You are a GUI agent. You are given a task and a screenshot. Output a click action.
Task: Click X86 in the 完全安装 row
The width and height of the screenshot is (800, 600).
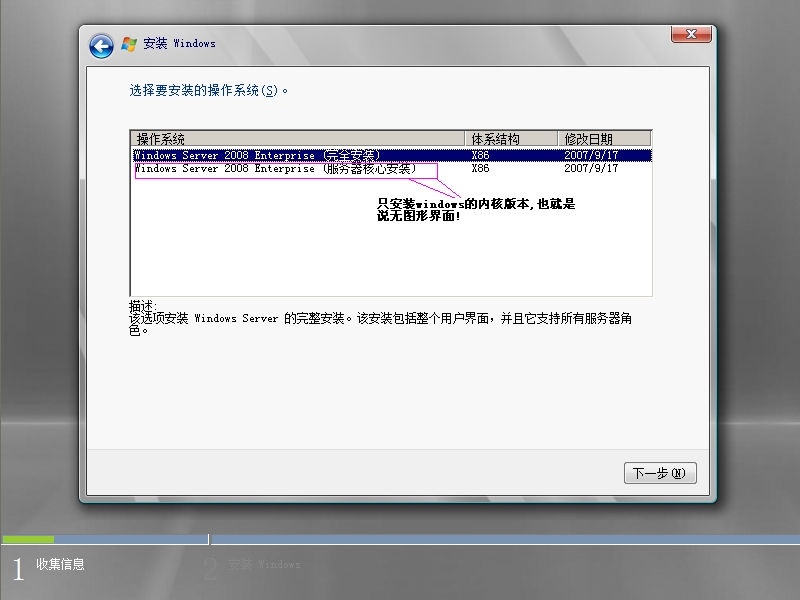click(481, 156)
